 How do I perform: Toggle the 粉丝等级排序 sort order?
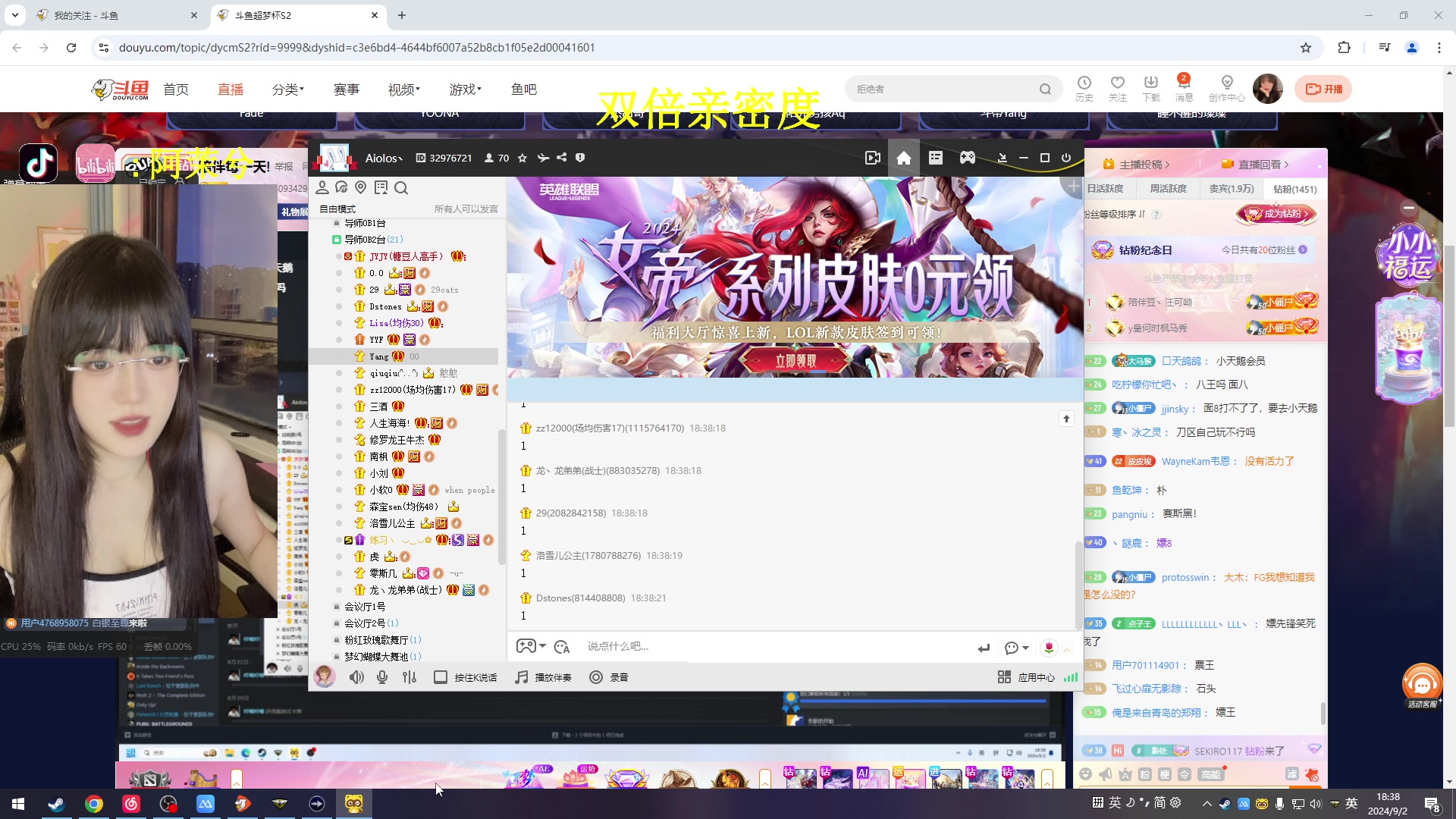pos(1115,215)
